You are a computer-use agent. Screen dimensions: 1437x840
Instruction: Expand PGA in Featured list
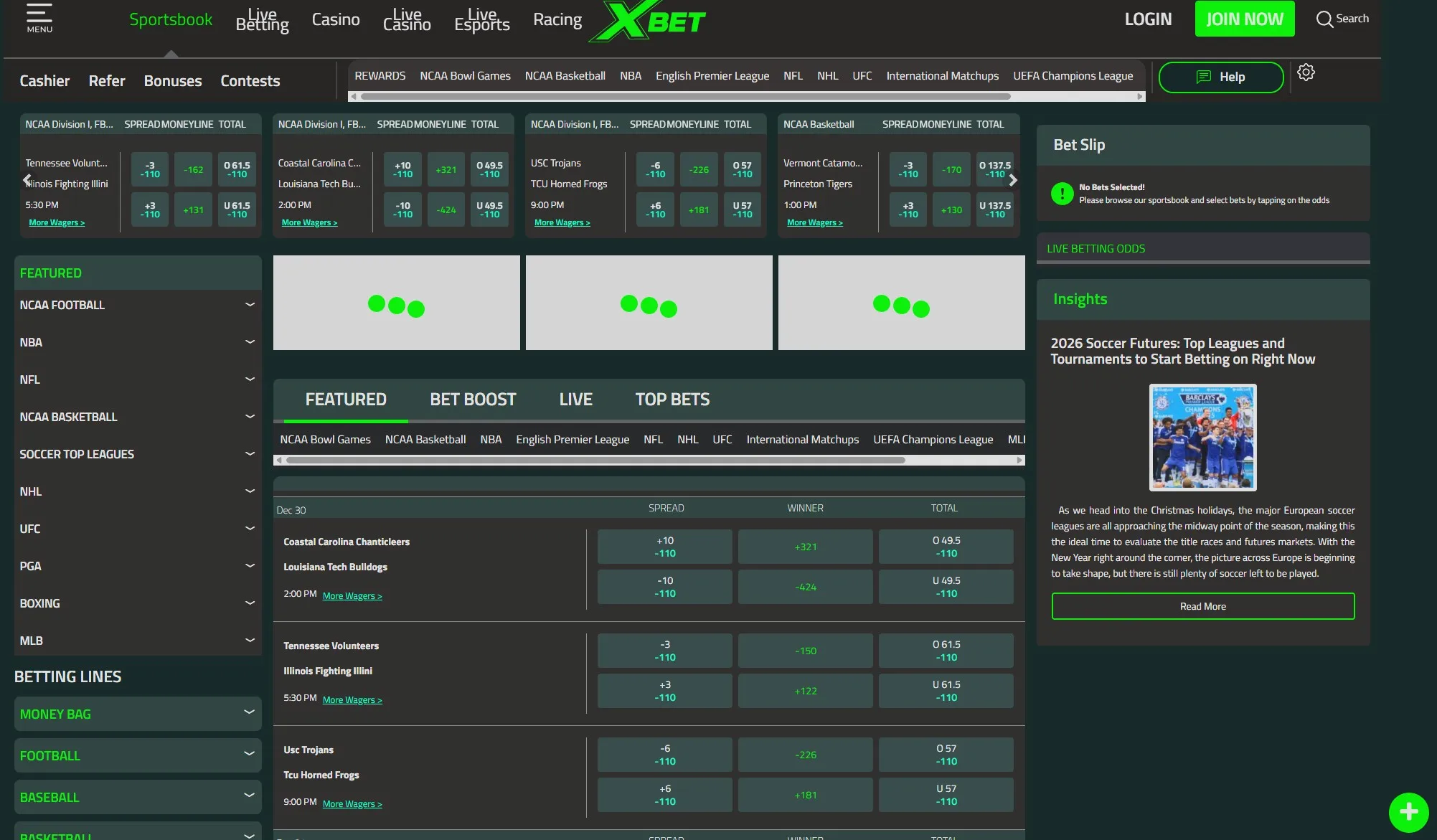click(x=138, y=566)
